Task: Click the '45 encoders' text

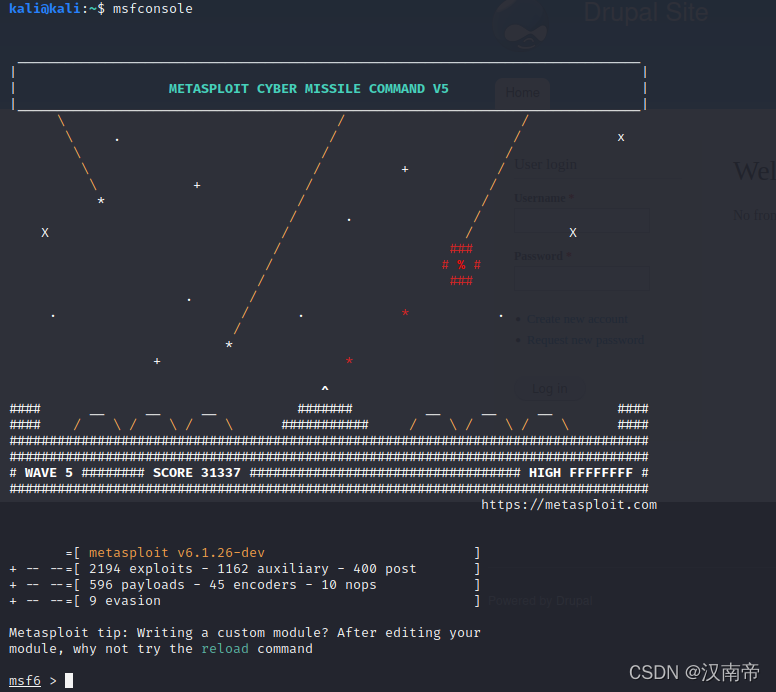Action: [253, 585]
